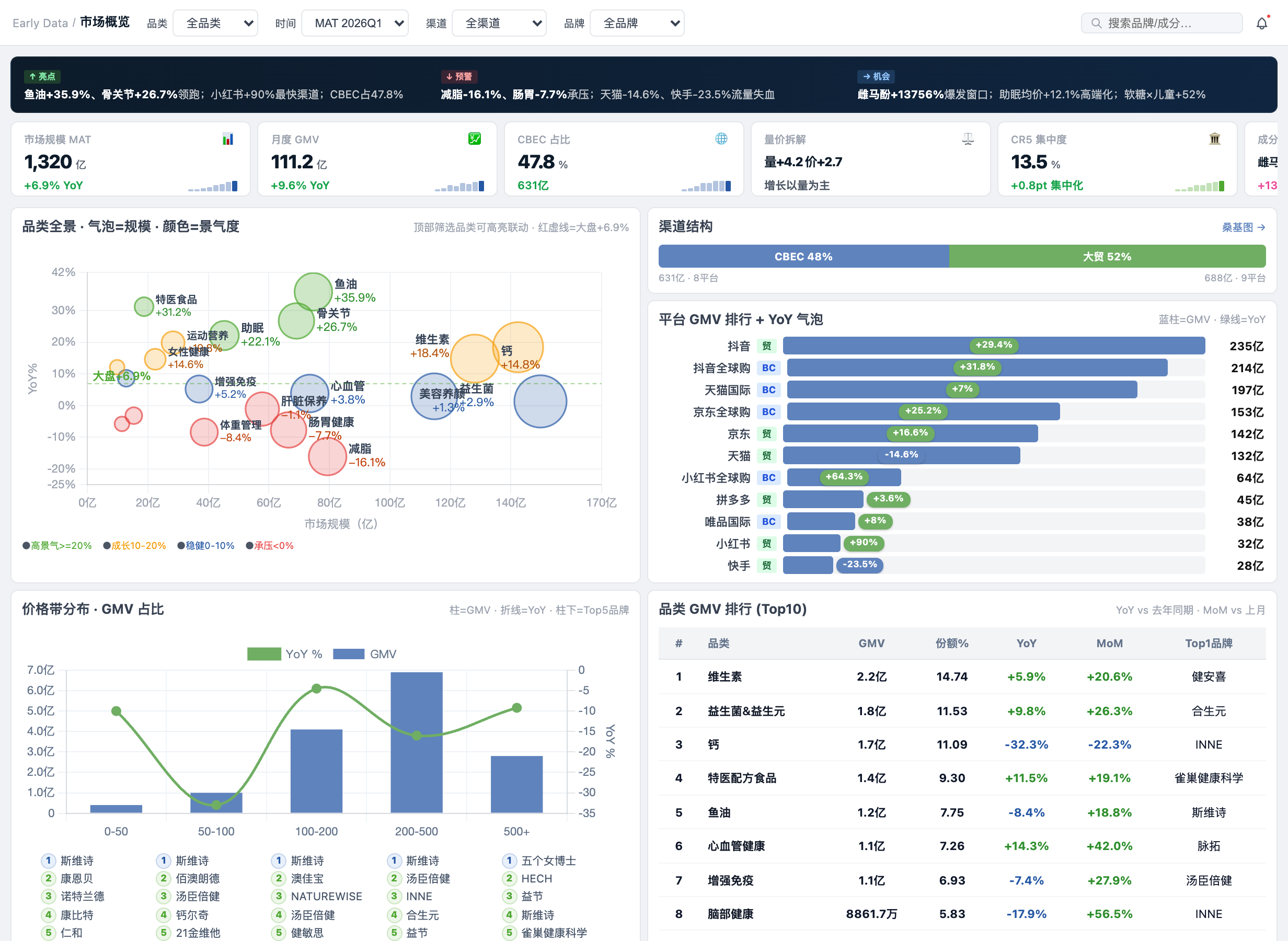This screenshot has width=1288, height=941.
Task: Click the CBEC 48% bar segment
Action: [803, 256]
